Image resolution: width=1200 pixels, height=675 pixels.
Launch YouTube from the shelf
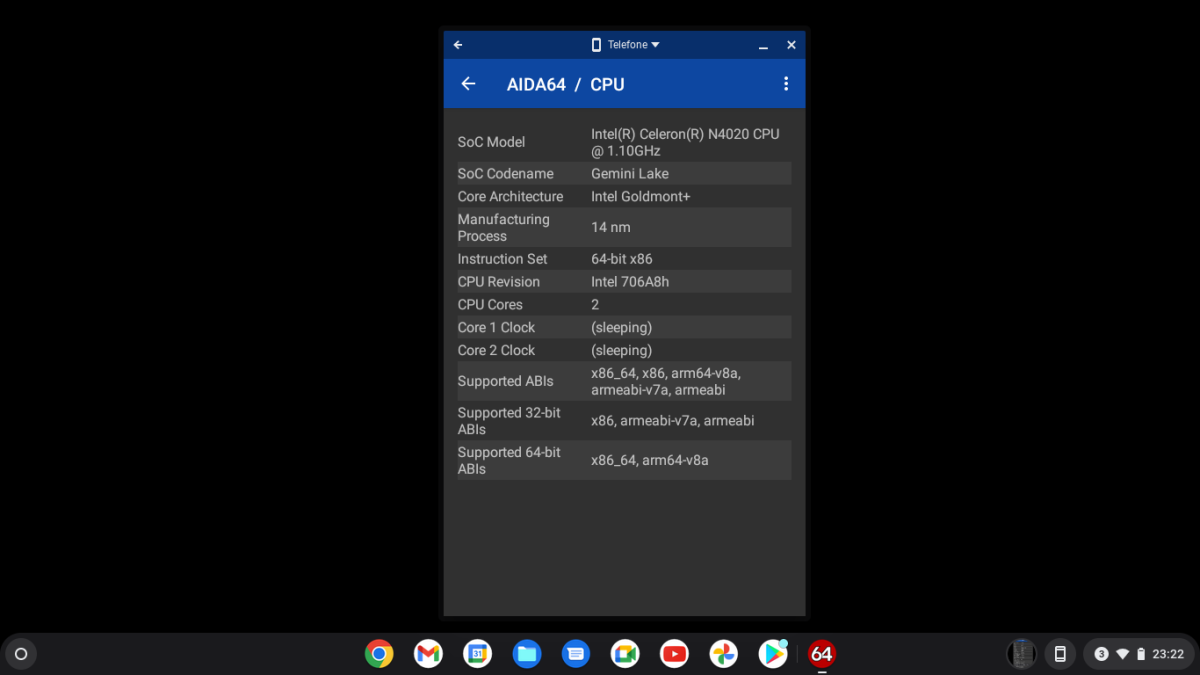(674, 654)
